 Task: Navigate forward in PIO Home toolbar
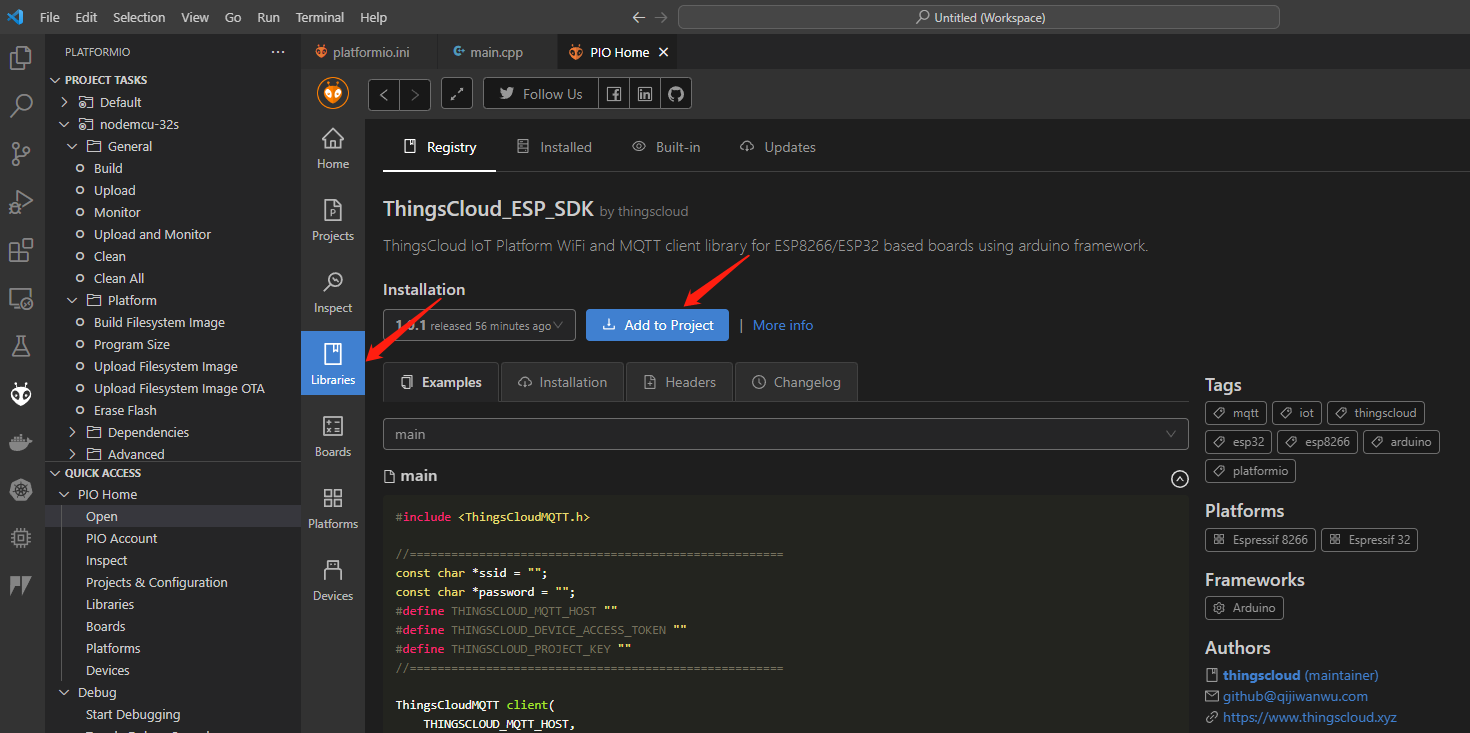(x=415, y=94)
